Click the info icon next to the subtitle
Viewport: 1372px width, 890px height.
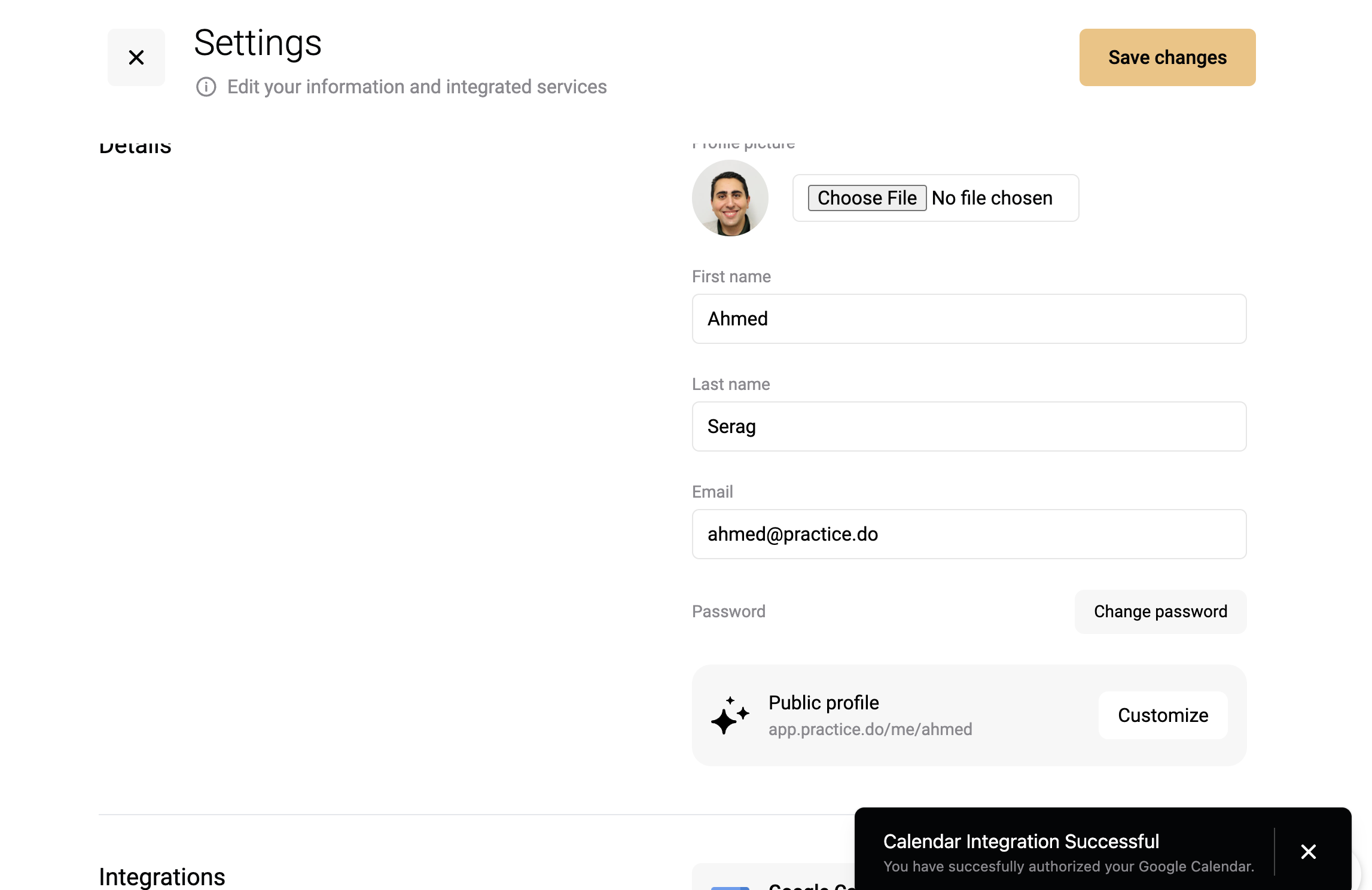(x=206, y=87)
